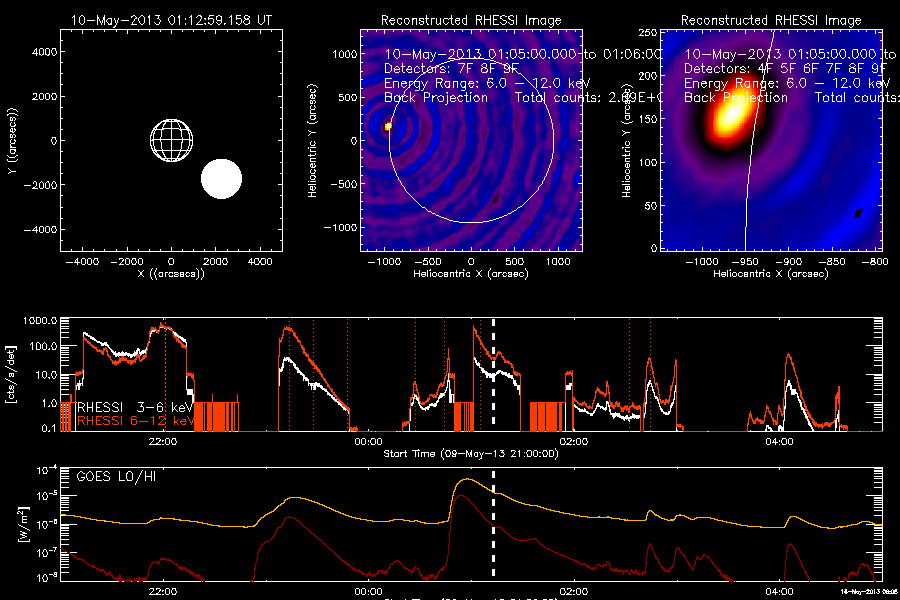
Task: Click 'Heliocentric Y (arcsec)' beside the middle image
Action: (312, 141)
